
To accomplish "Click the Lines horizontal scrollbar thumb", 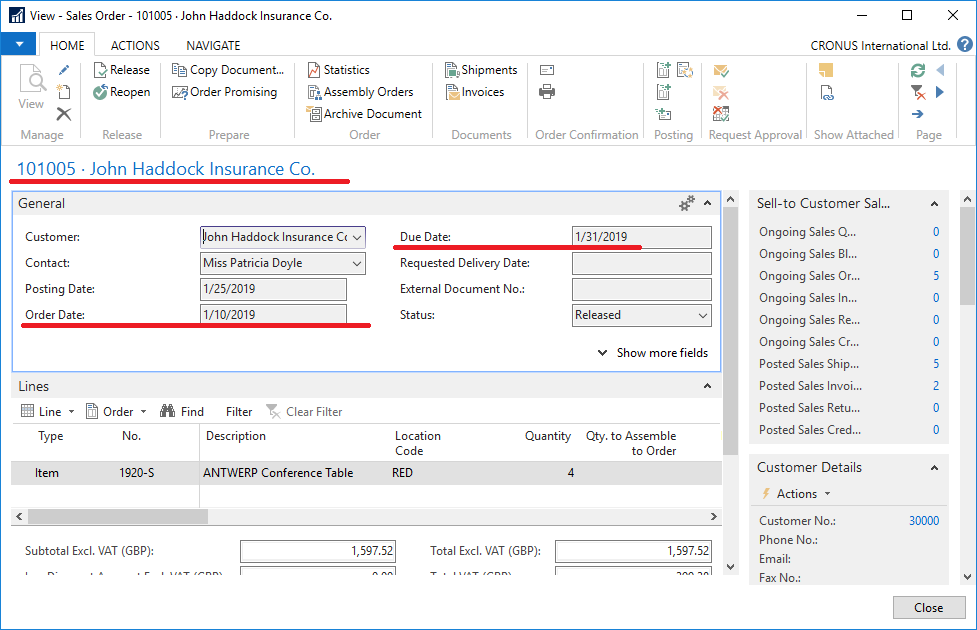I will tap(118, 517).
